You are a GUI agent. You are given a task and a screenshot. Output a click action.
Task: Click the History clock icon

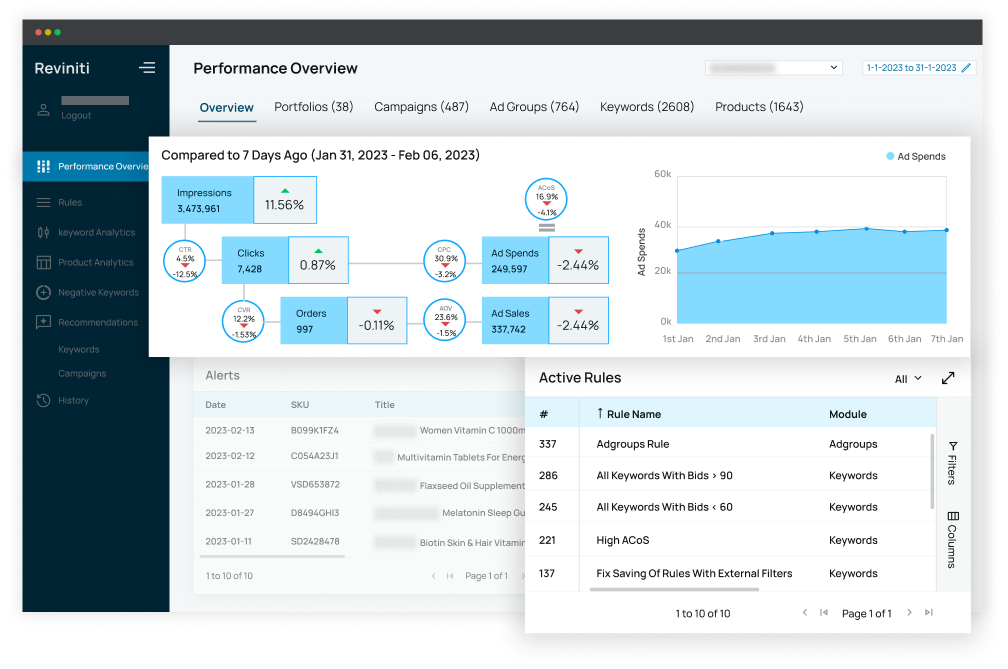tap(43, 400)
